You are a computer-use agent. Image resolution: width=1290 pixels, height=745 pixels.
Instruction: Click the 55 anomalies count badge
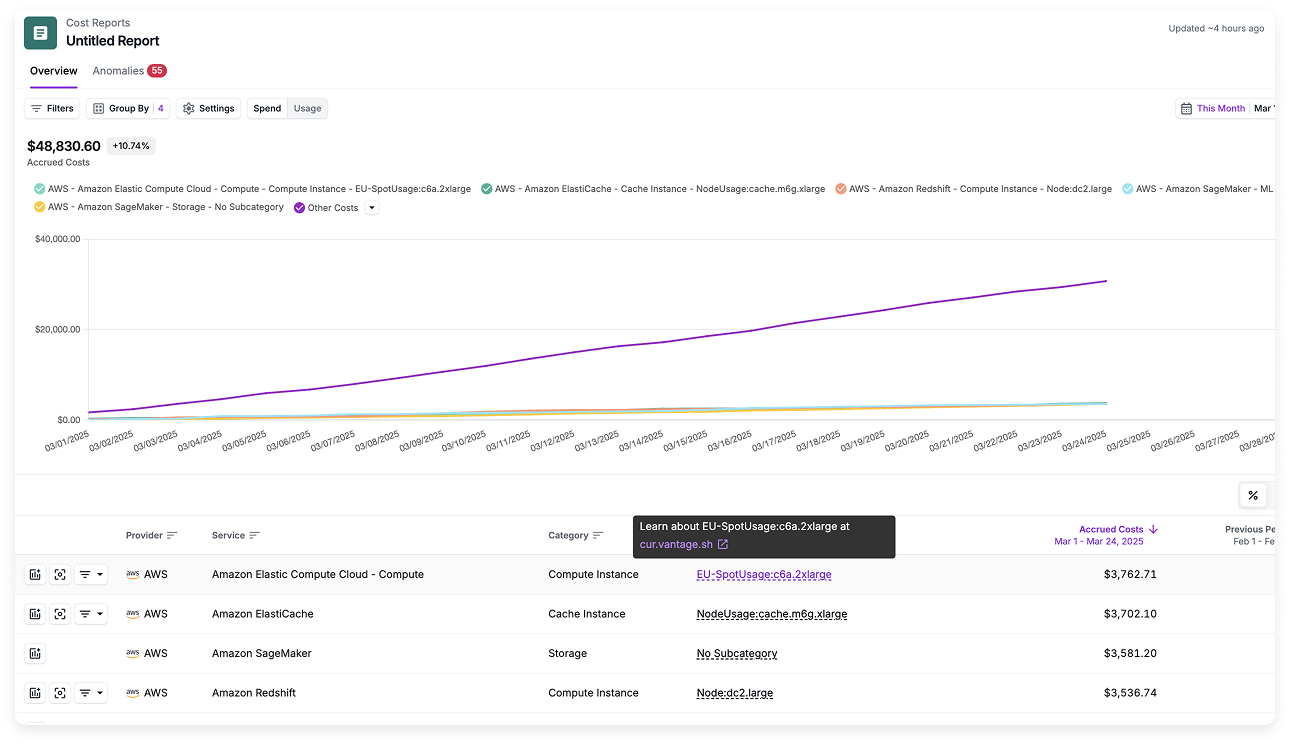157,71
